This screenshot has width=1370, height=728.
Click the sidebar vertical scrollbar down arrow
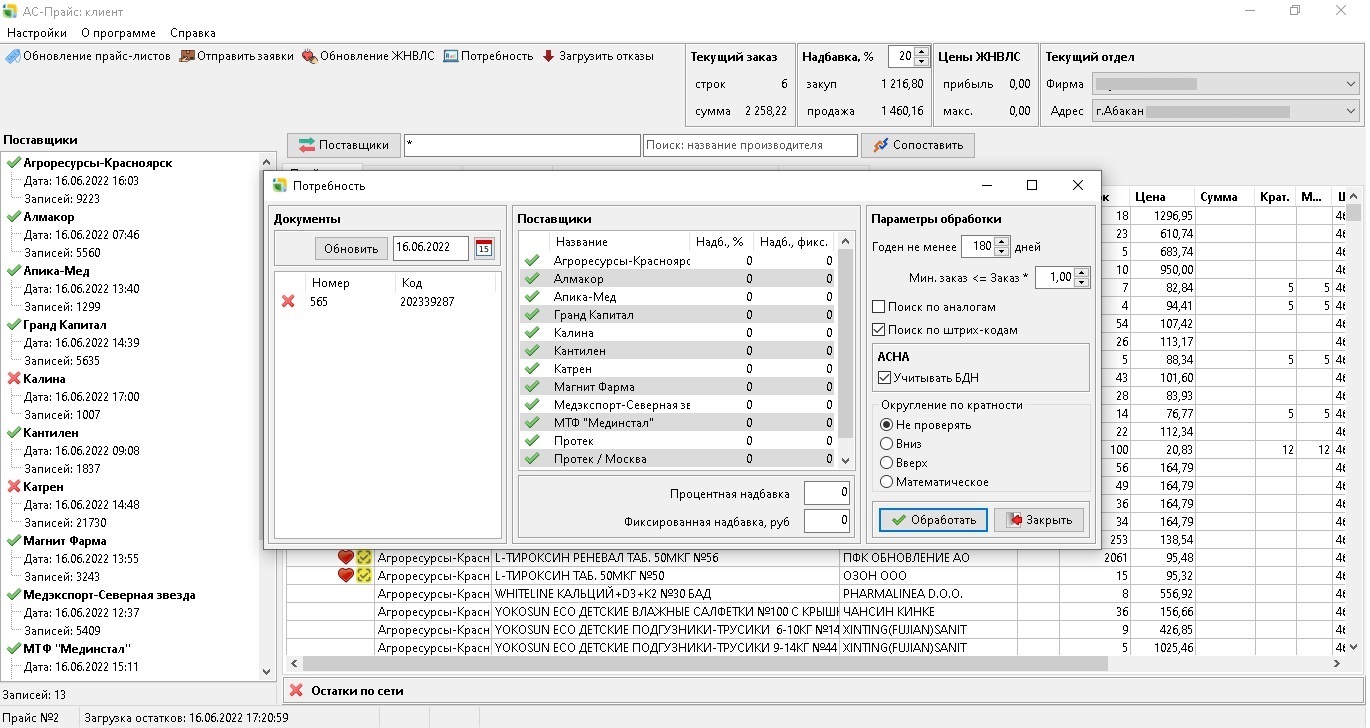pyautogui.click(x=266, y=672)
